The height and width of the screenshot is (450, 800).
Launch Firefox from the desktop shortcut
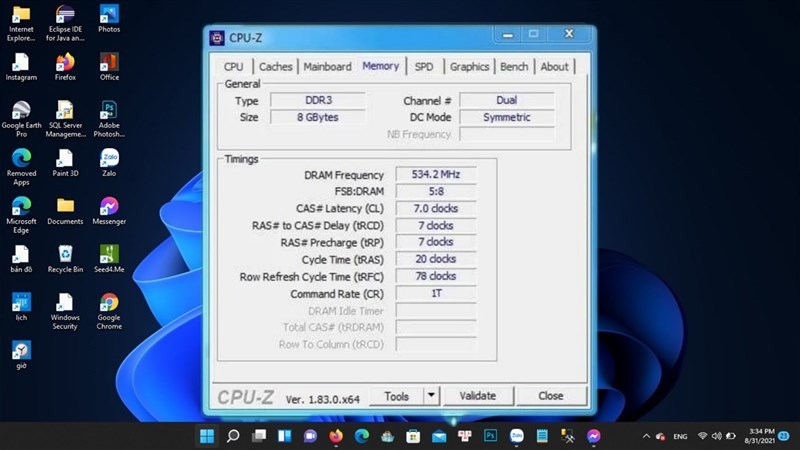click(x=65, y=62)
